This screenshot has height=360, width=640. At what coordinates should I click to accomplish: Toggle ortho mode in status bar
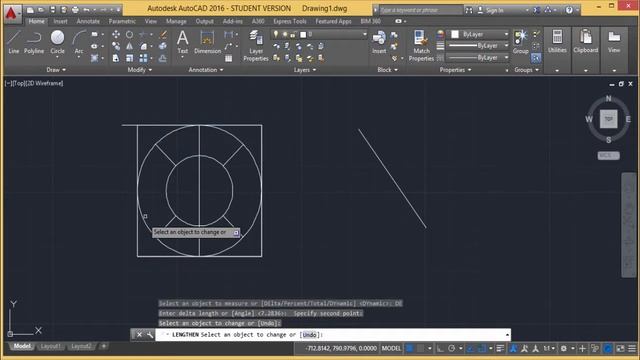440,348
